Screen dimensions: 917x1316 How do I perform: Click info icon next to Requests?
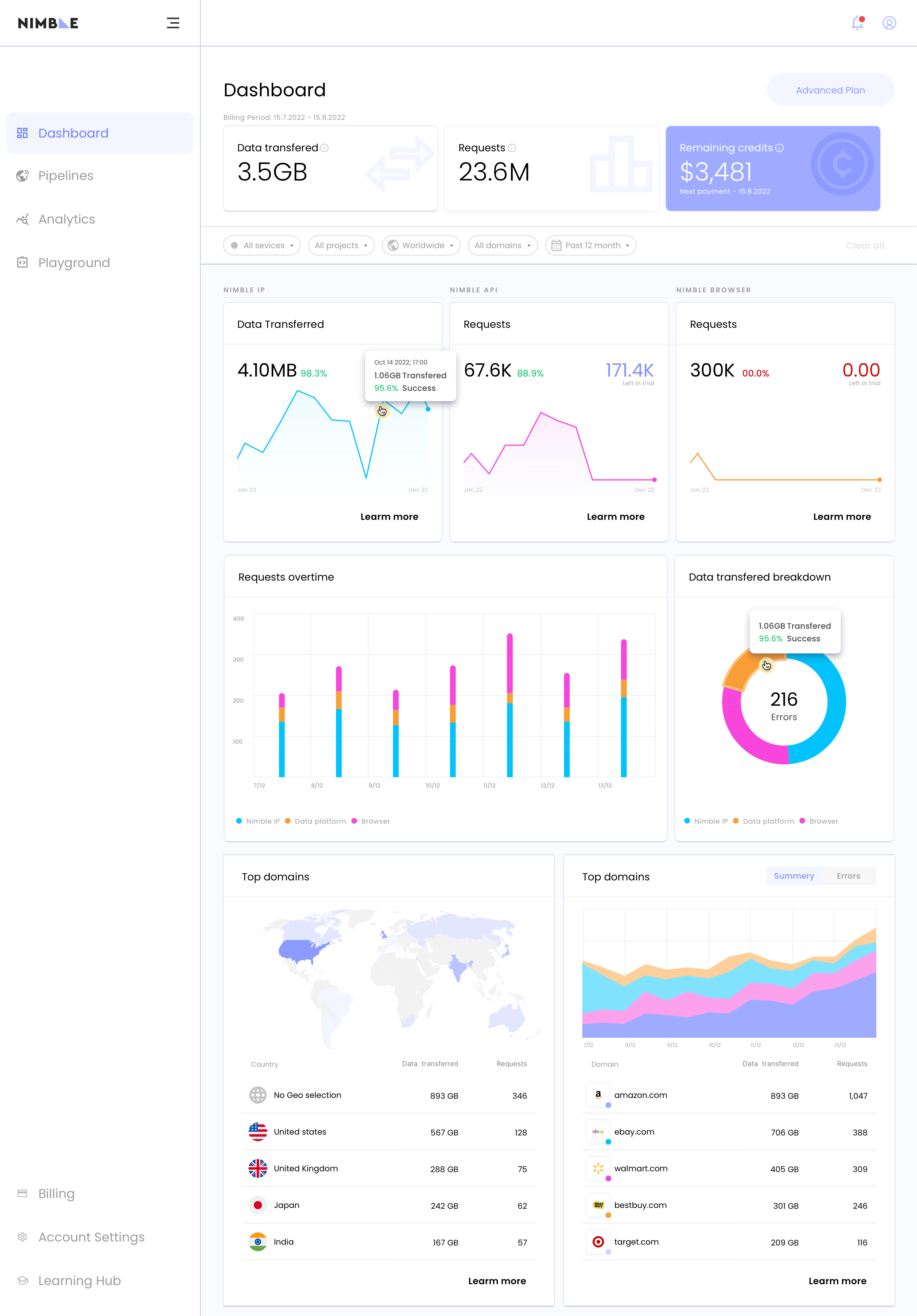(512, 148)
